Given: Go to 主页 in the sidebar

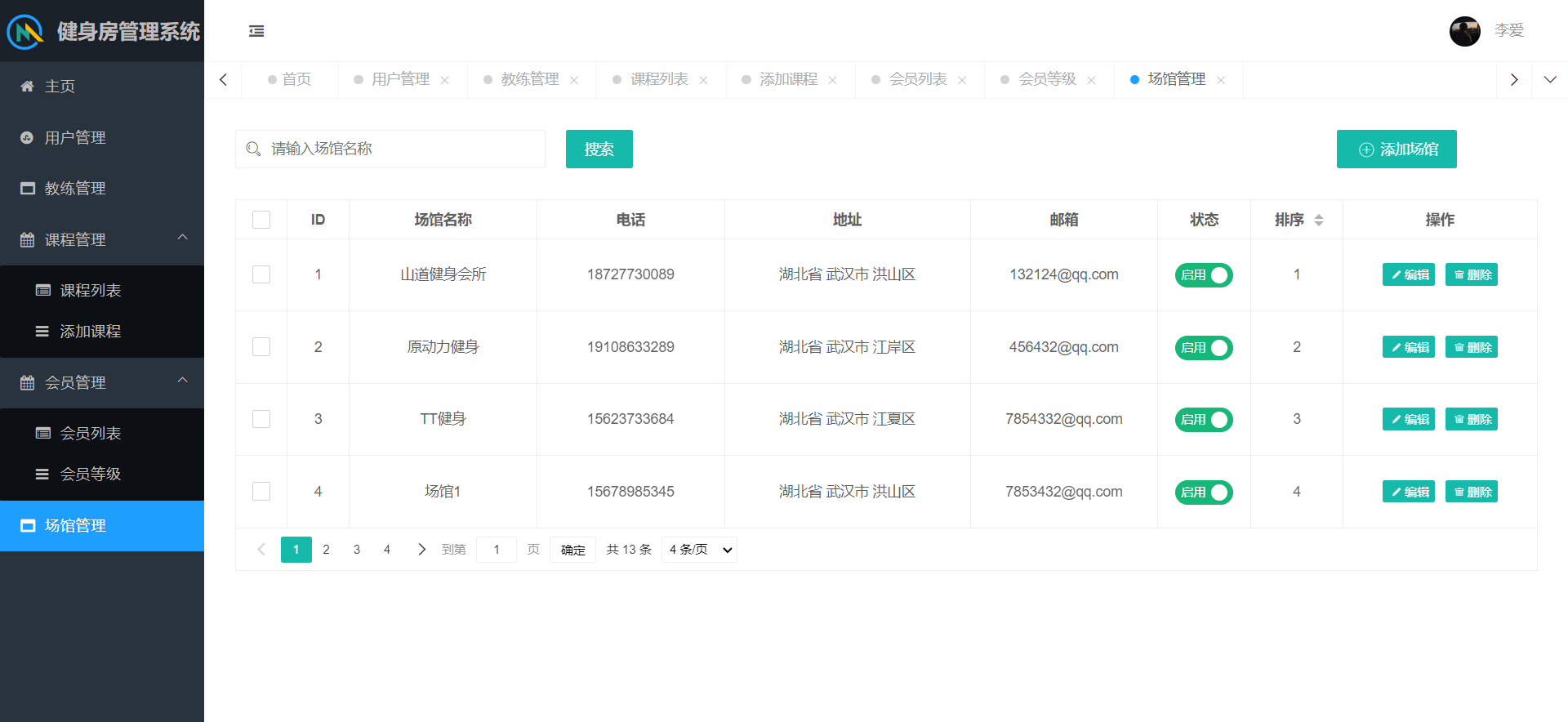Looking at the screenshot, I should [x=102, y=87].
